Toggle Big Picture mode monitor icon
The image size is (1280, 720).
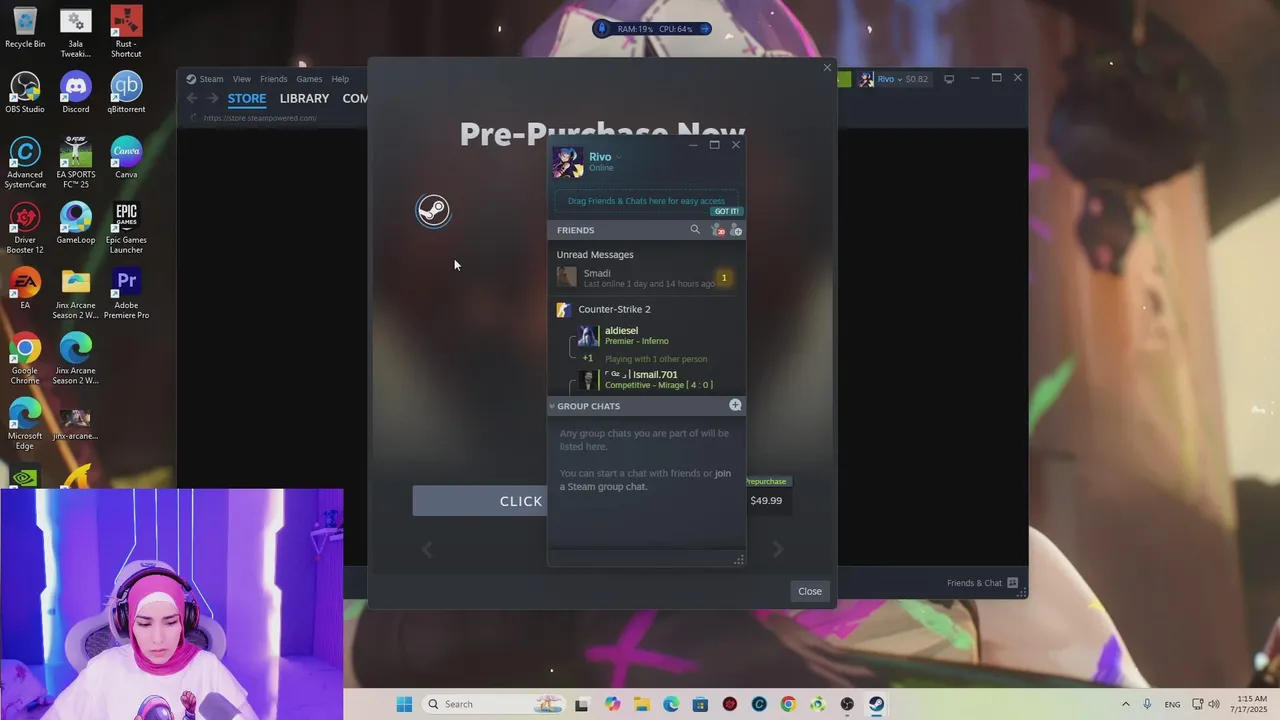[x=949, y=79]
